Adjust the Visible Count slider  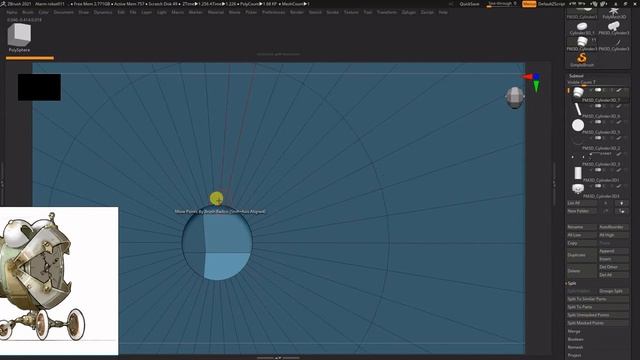click(x=598, y=82)
